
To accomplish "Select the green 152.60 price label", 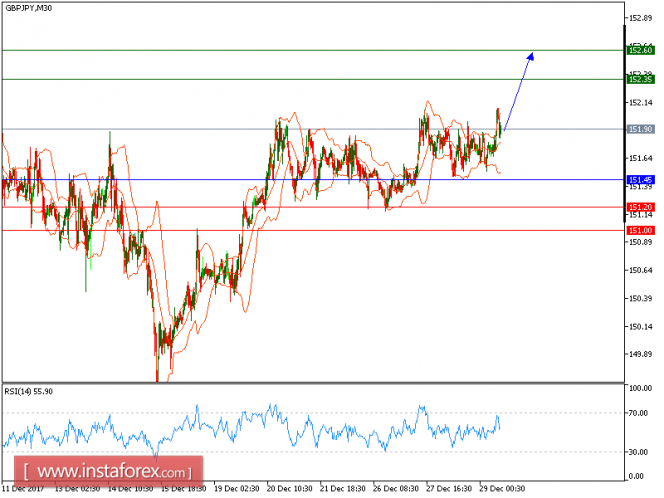I will 640,50.
